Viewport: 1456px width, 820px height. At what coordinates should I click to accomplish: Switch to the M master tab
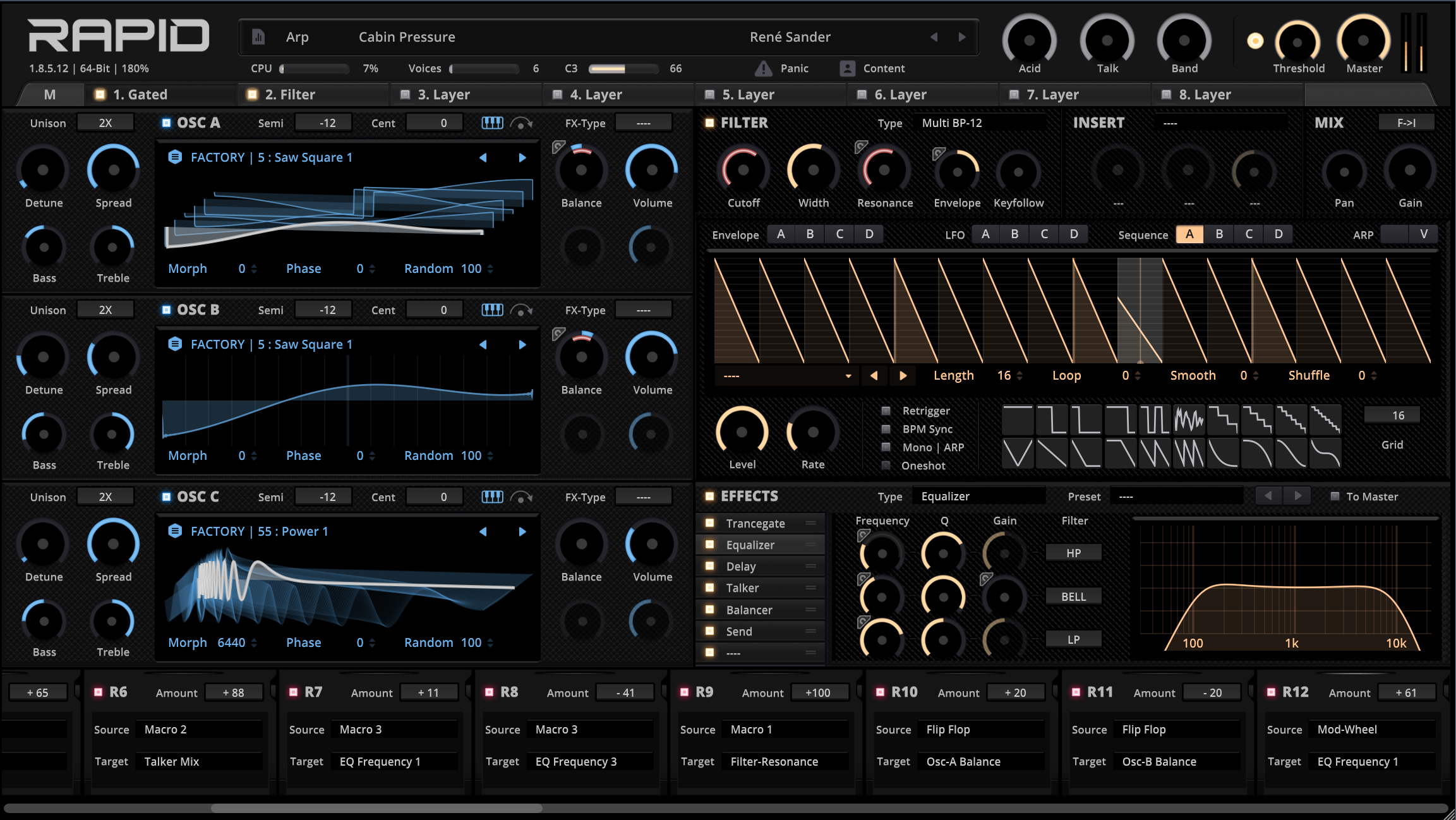51,95
